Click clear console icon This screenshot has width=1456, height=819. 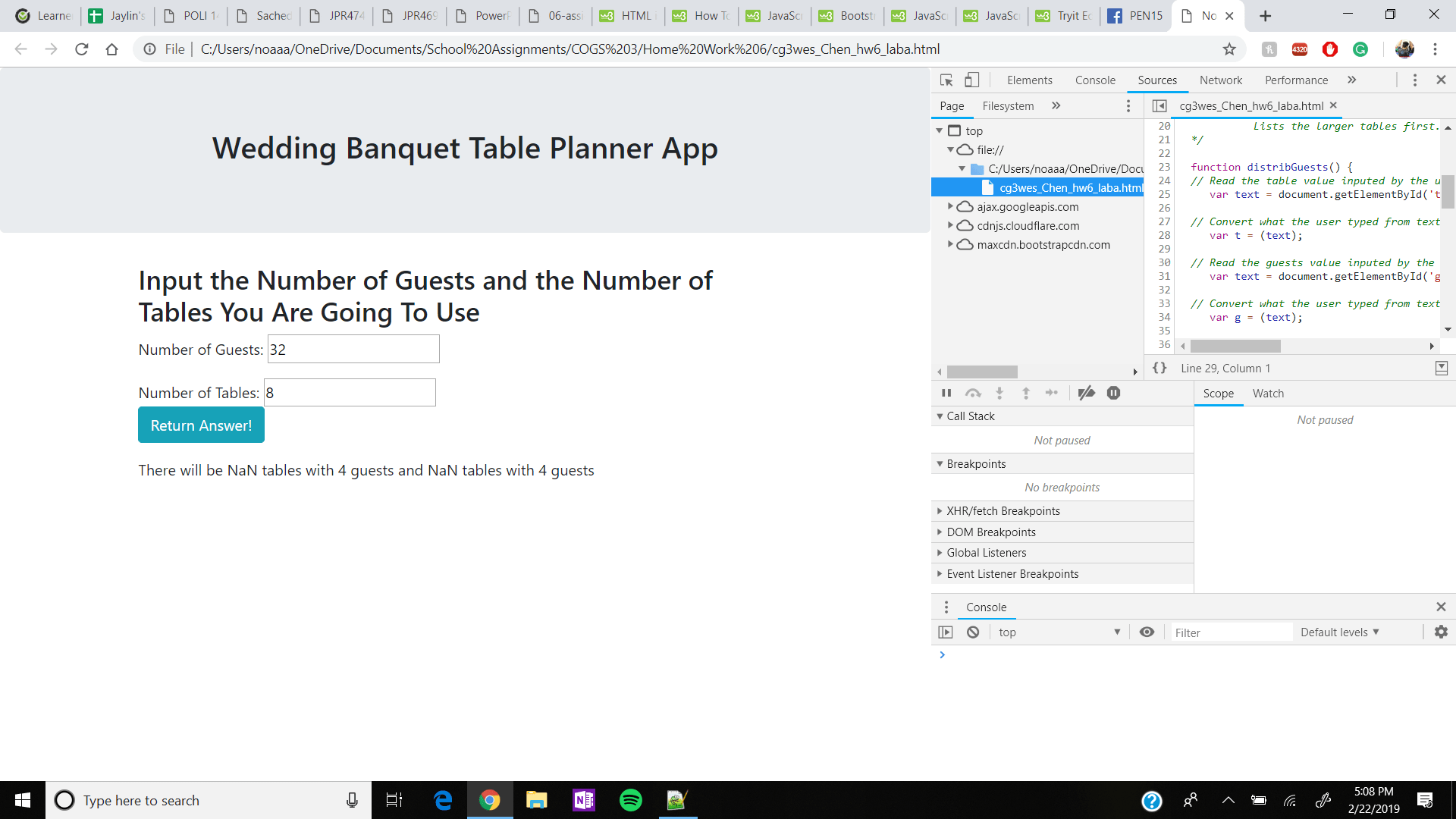973,632
